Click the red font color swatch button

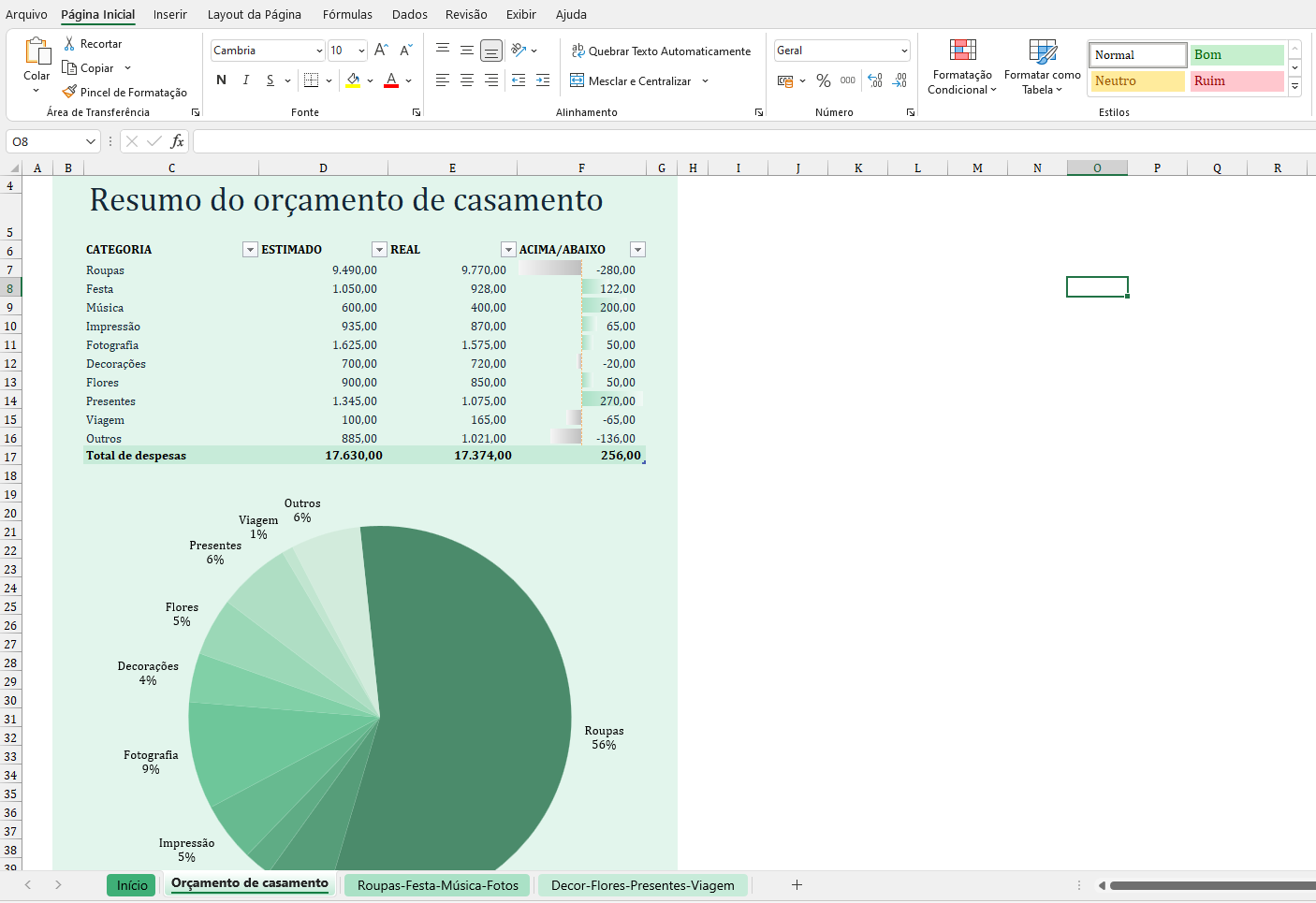391,81
